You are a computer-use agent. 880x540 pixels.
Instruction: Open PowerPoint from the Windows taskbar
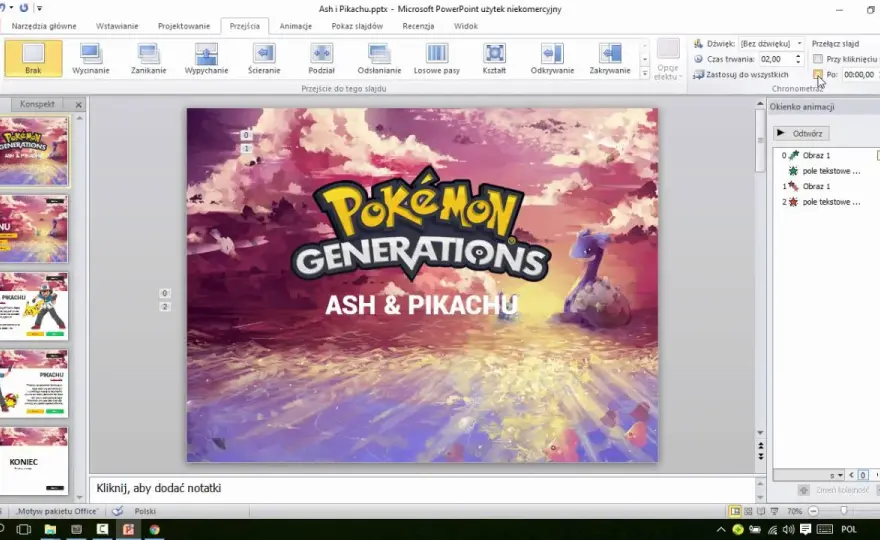coord(129,529)
